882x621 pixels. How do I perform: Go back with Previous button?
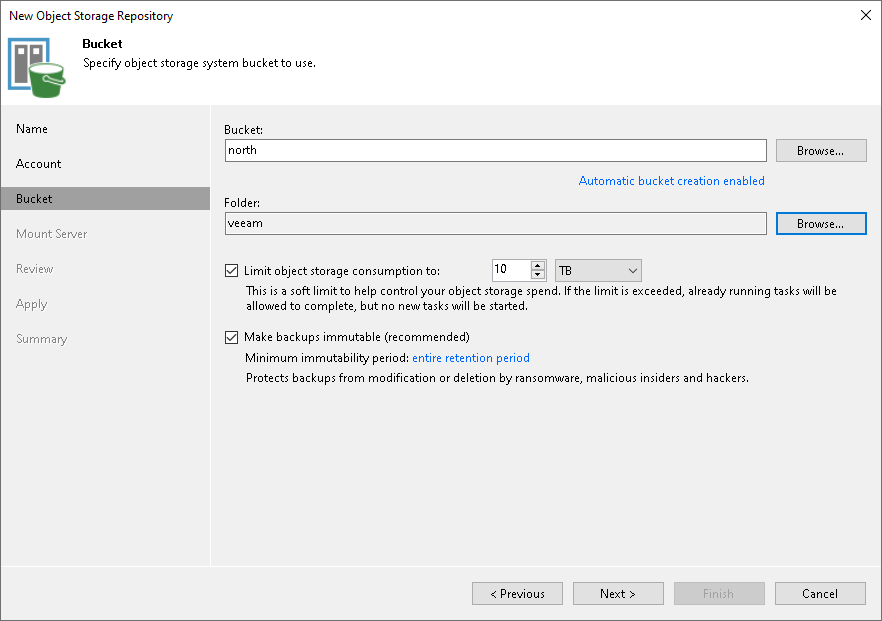point(517,594)
